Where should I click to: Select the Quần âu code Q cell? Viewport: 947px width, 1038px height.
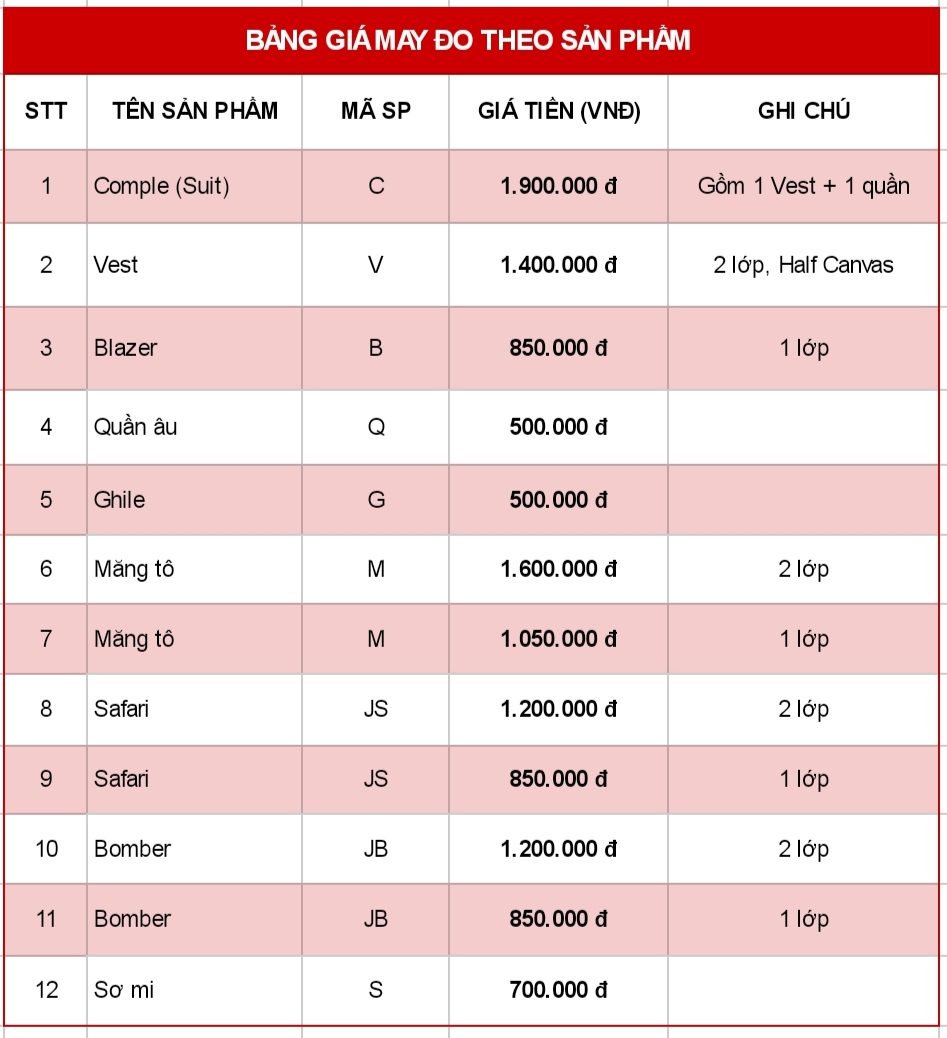tap(375, 427)
